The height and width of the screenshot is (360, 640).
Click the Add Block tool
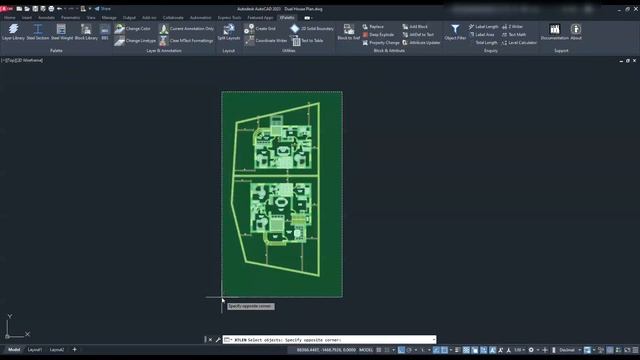click(x=415, y=27)
